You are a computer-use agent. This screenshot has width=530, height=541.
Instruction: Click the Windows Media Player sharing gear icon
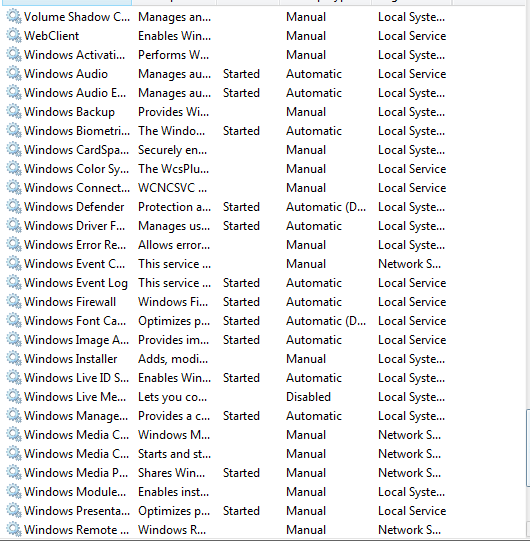14,472
